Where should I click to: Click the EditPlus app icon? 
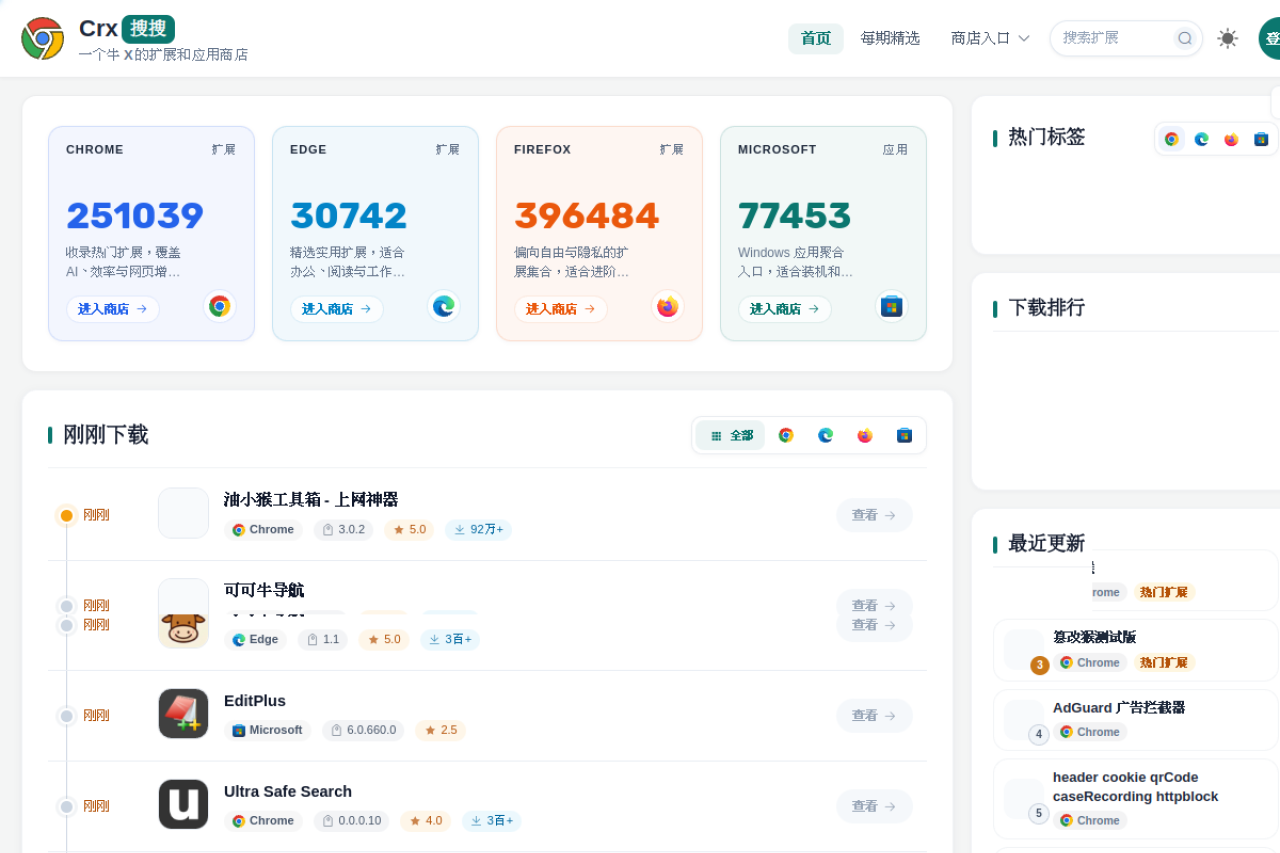[183, 714]
